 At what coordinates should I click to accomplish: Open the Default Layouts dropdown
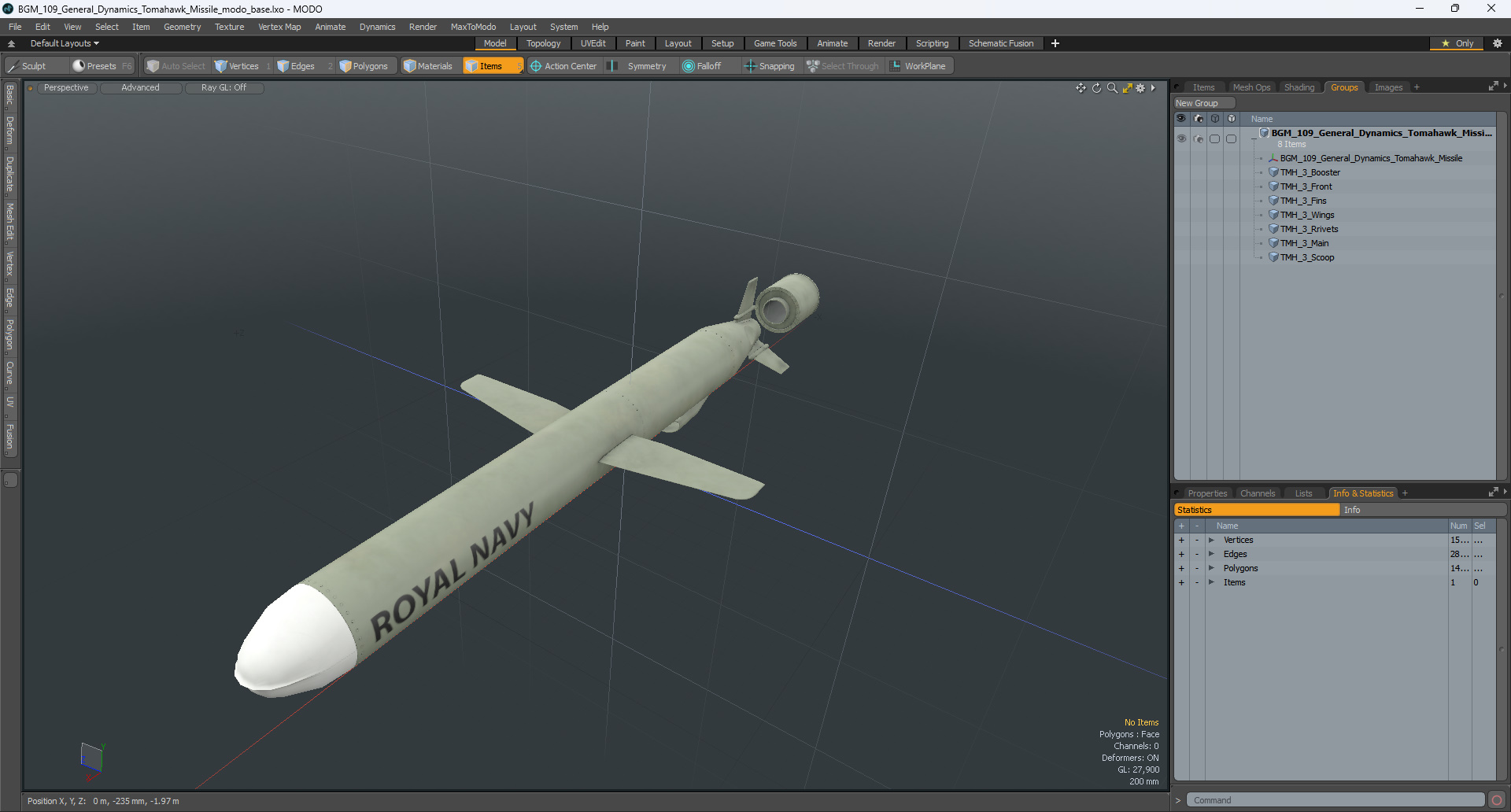65,43
